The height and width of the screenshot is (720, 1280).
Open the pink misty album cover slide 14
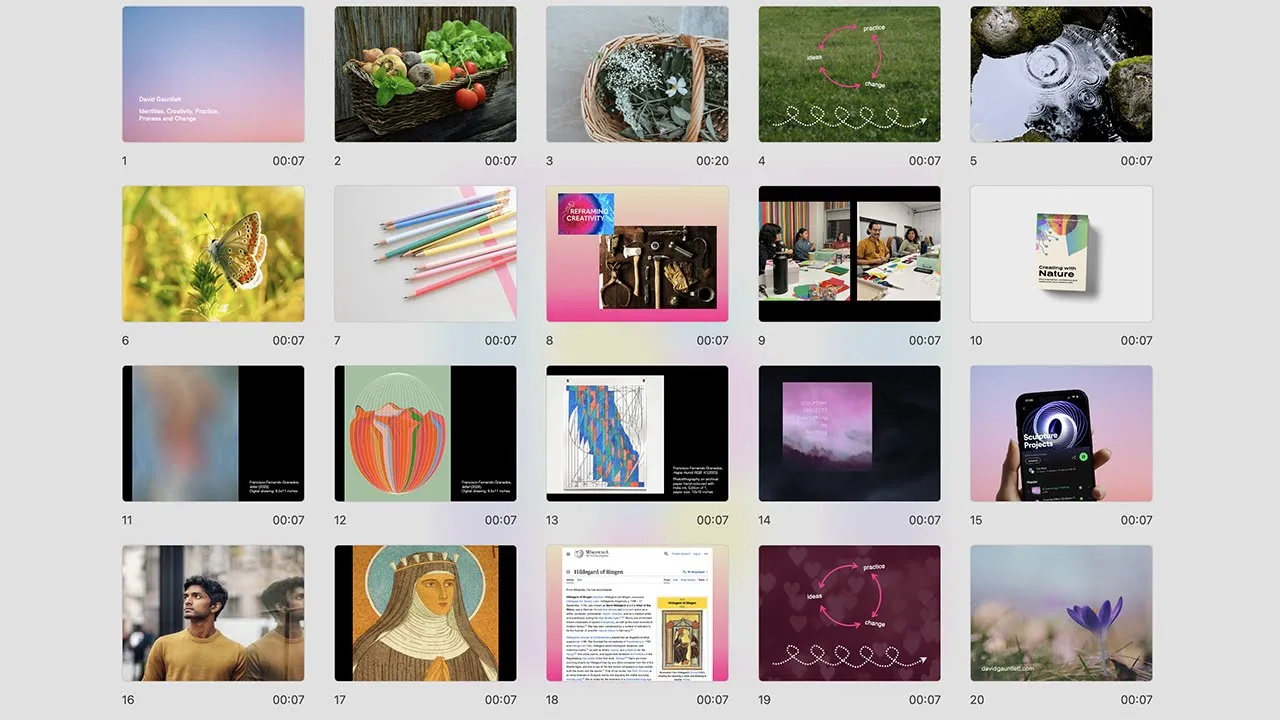(849, 433)
